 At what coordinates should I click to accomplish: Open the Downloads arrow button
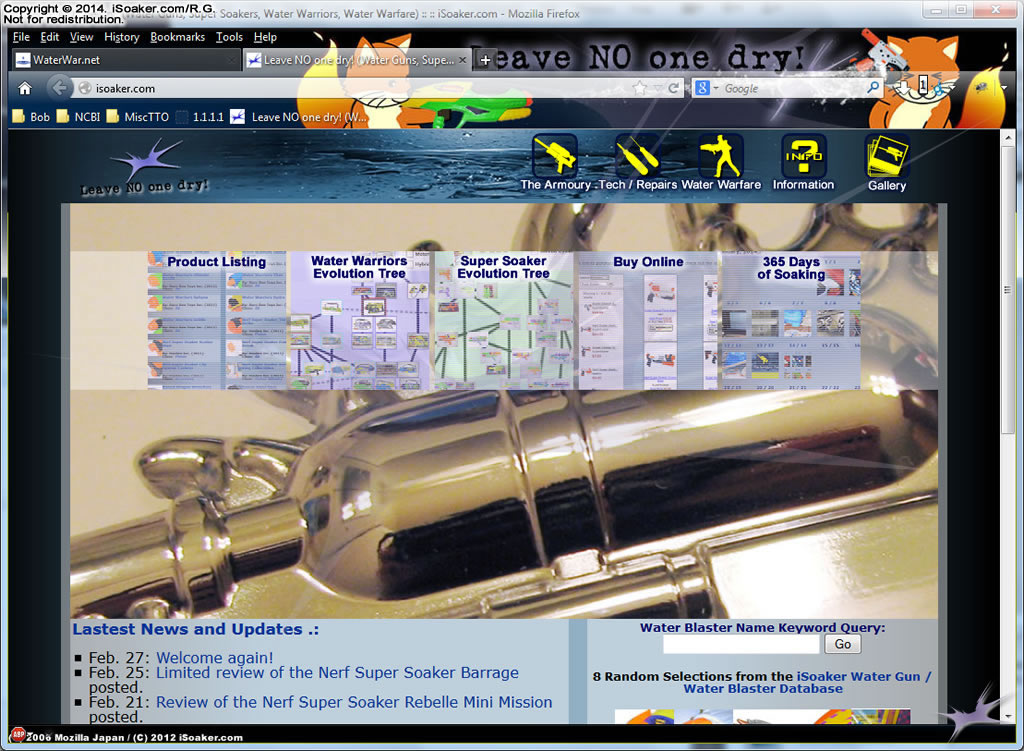(x=904, y=88)
